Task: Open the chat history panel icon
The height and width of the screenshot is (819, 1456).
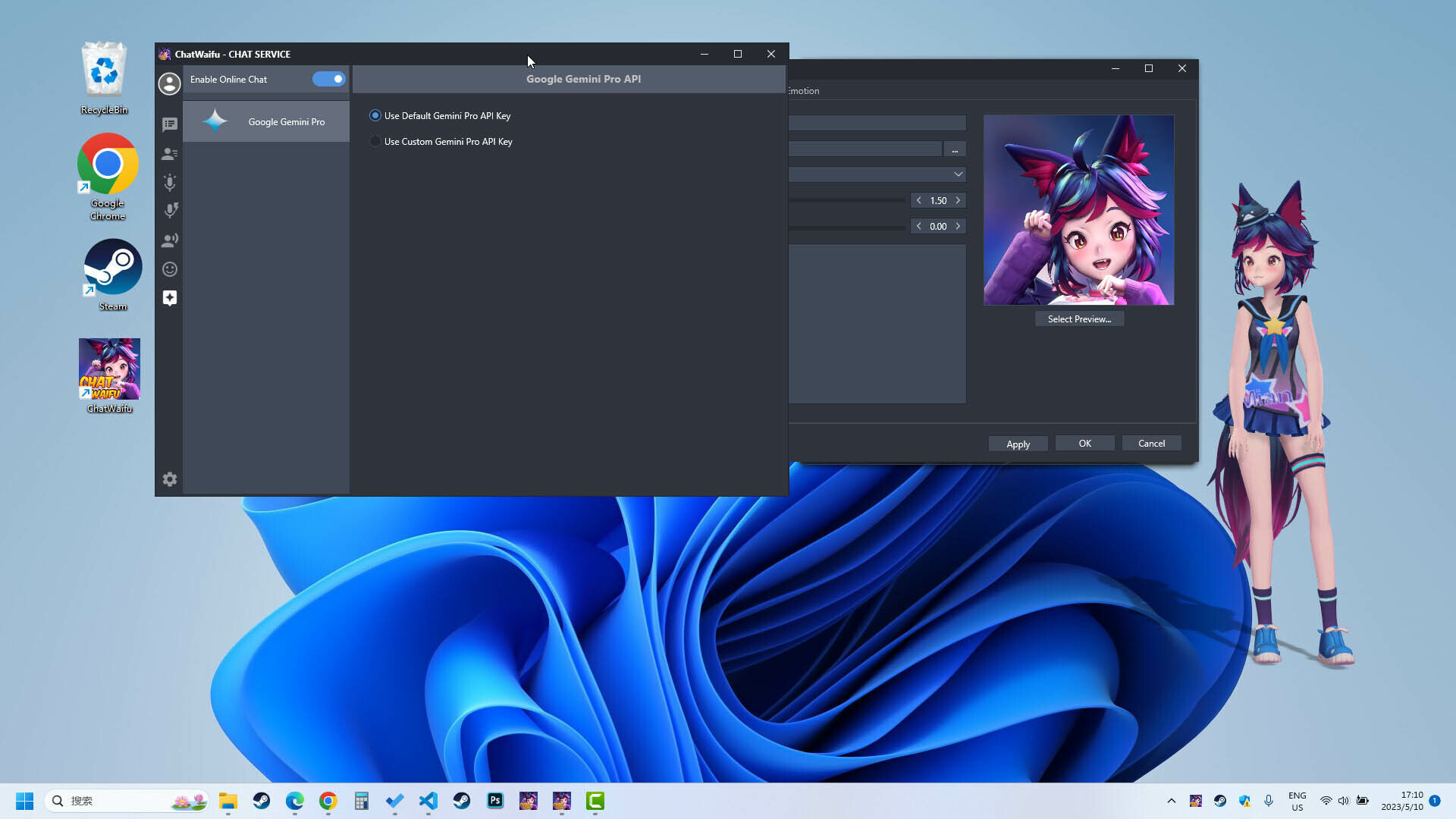Action: (169, 124)
